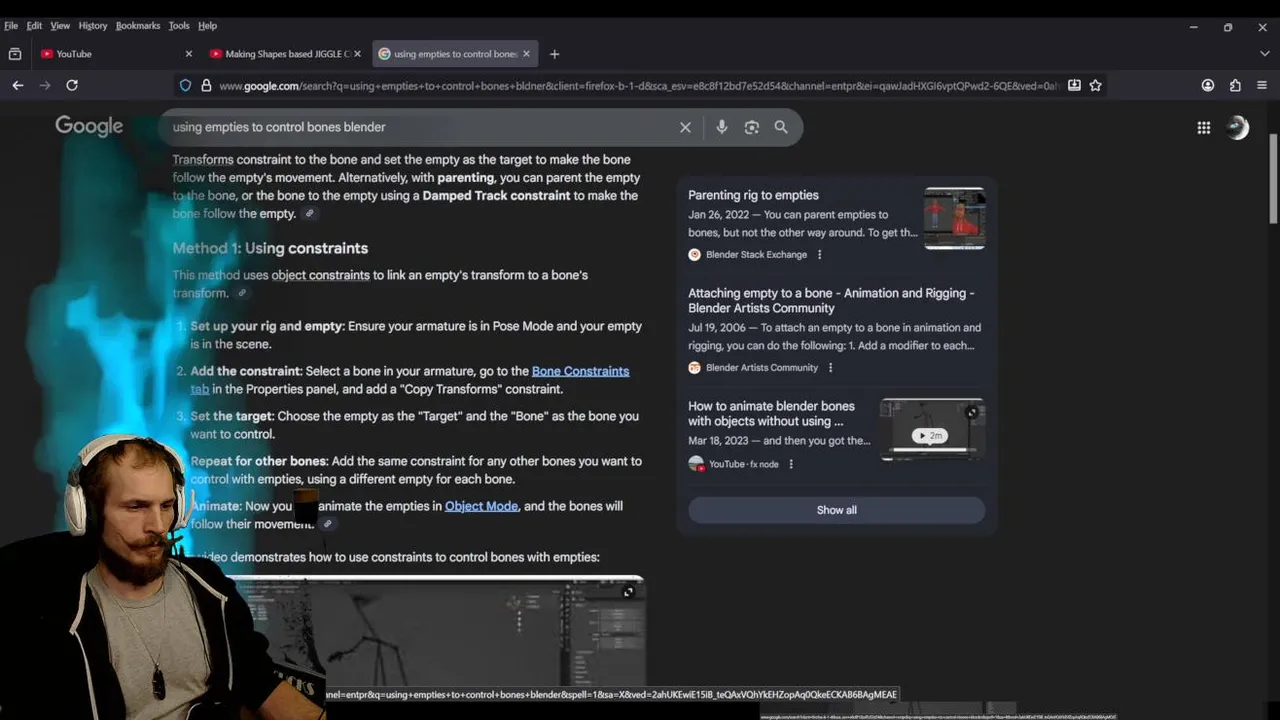The height and width of the screenshot is (720, 1280).
Task: Open Firefox tab overview icon
Action: (15, 54)
